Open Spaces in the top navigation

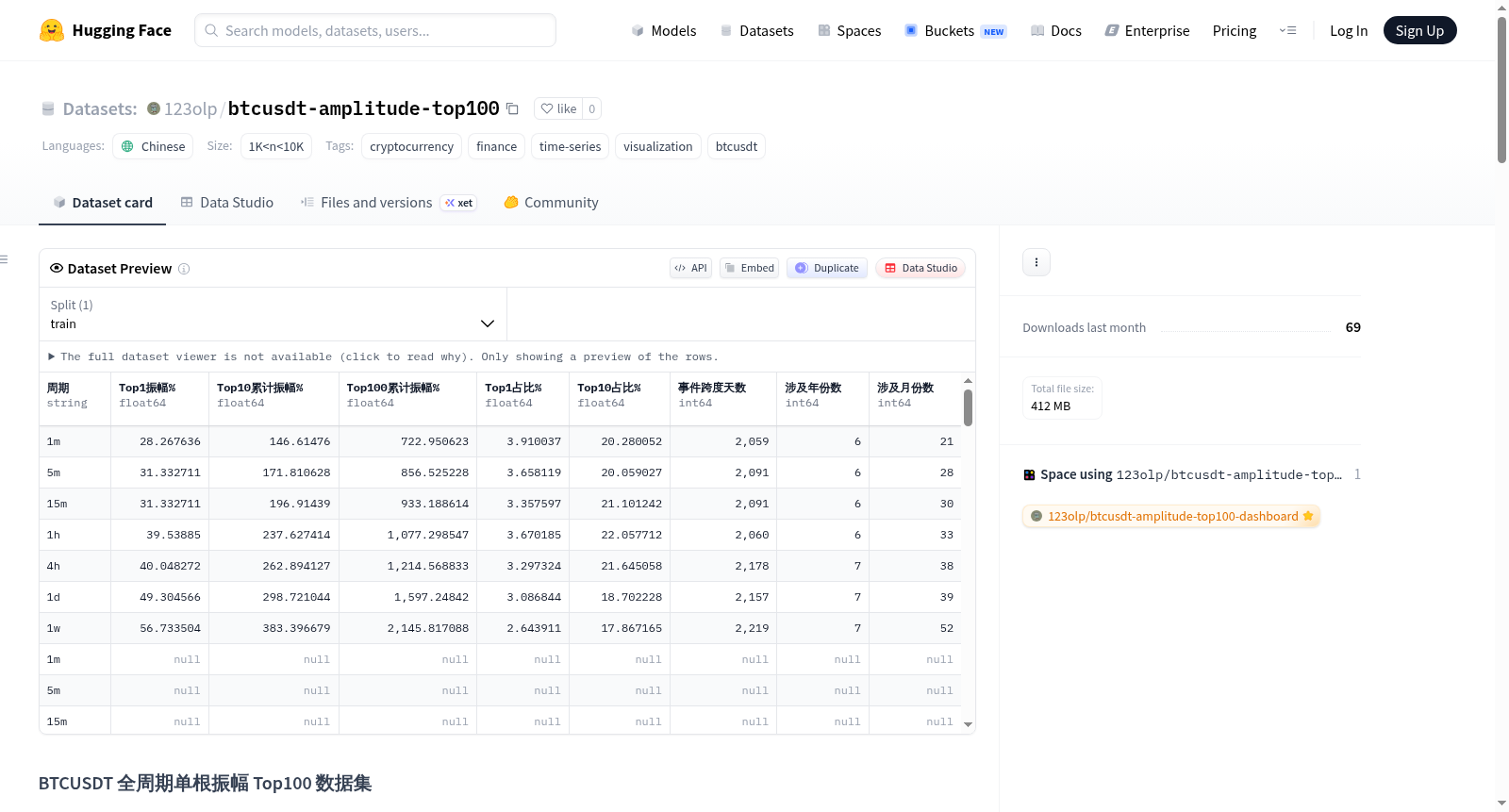[x=850, y=30]
